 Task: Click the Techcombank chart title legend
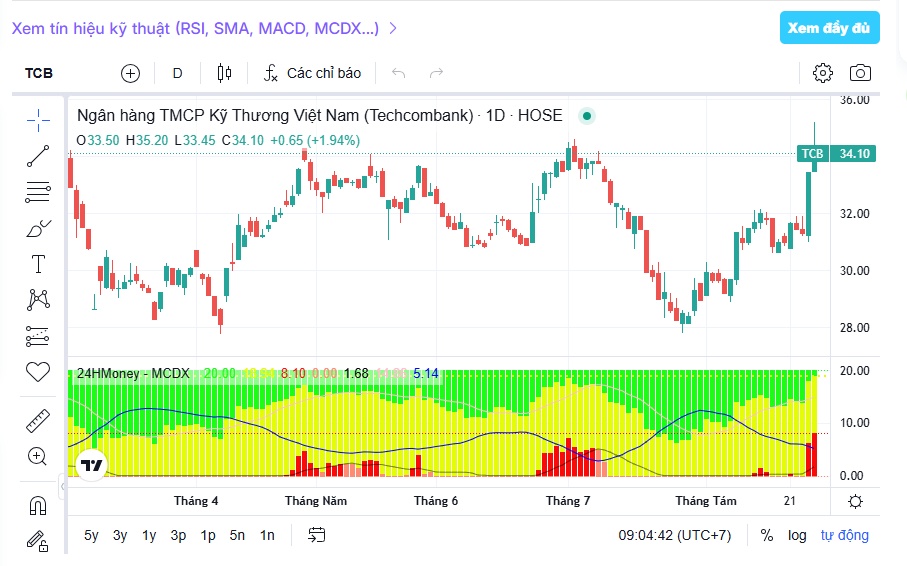click(x=320, y=115)
